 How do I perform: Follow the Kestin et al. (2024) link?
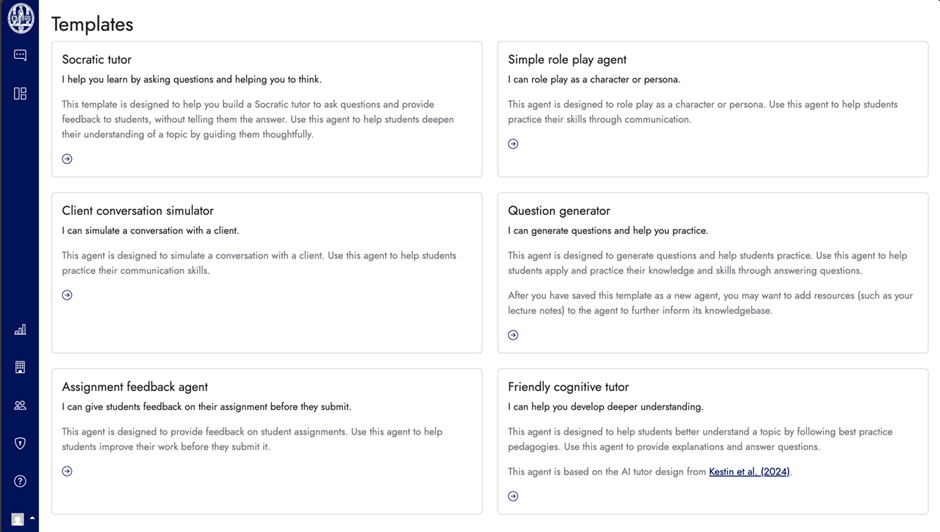click(749, 472)
